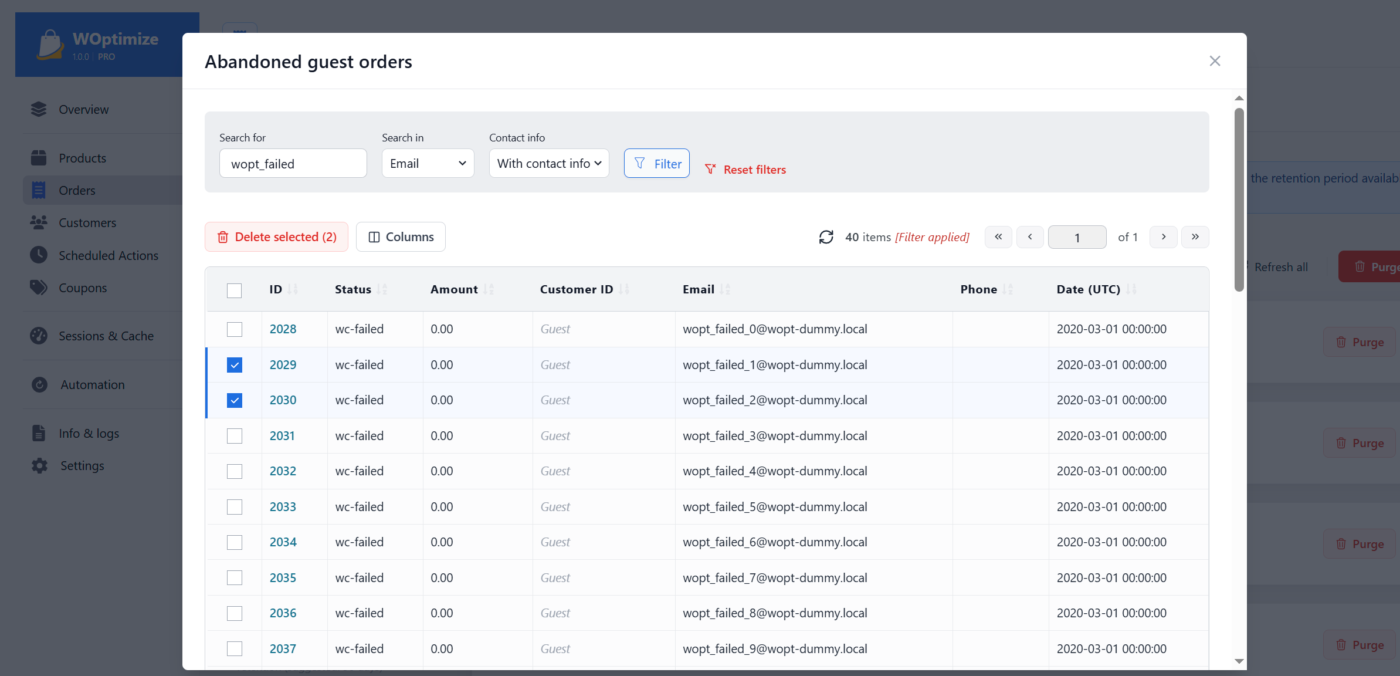Click next page chevron button

1163,237
